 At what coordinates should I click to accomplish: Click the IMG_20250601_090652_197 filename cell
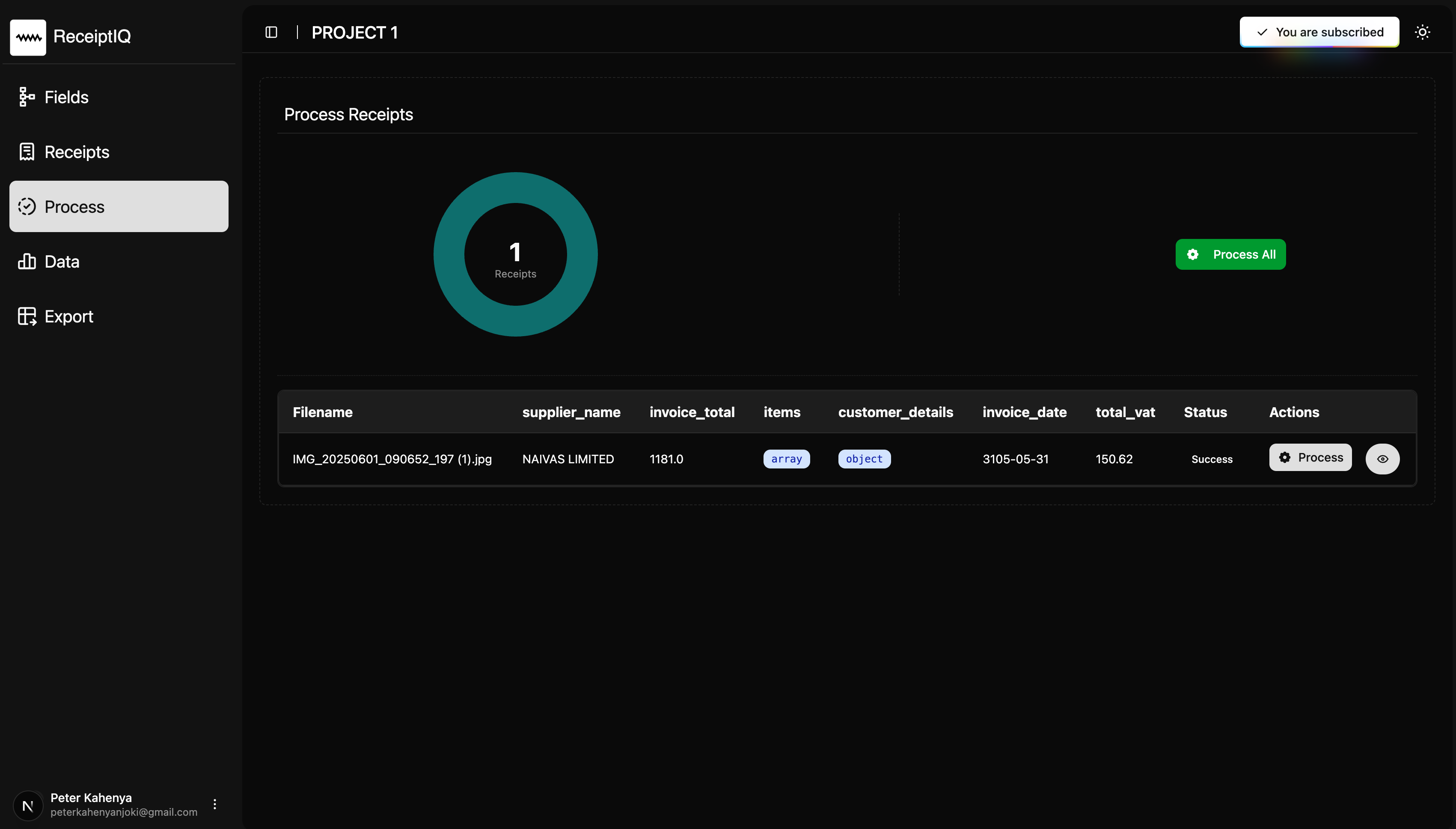pyautogui.click(x=392, y=459)
